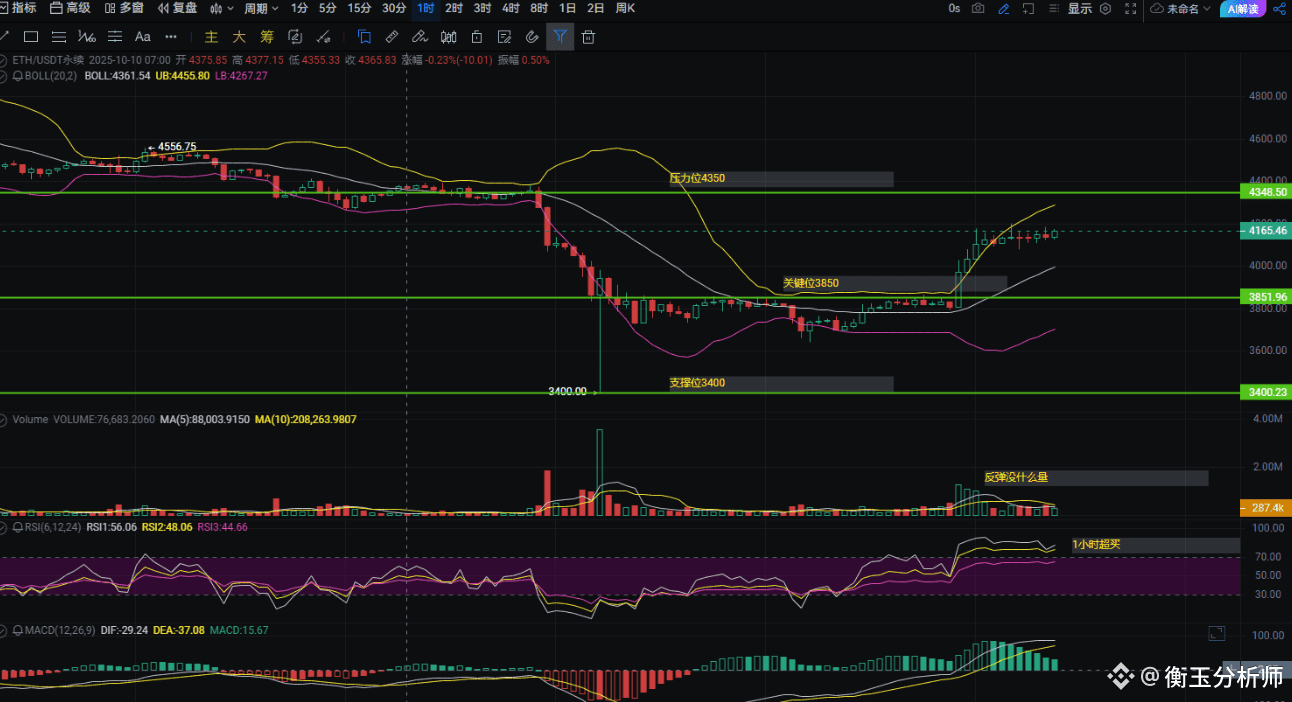Toggle the MACD indicator panel circle

pos(5,630)
